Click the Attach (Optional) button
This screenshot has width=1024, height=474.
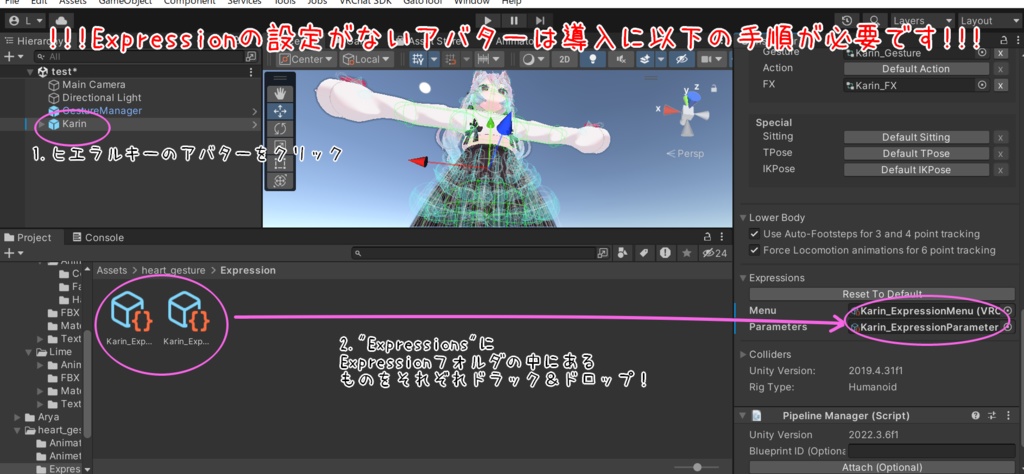point(882,467)
